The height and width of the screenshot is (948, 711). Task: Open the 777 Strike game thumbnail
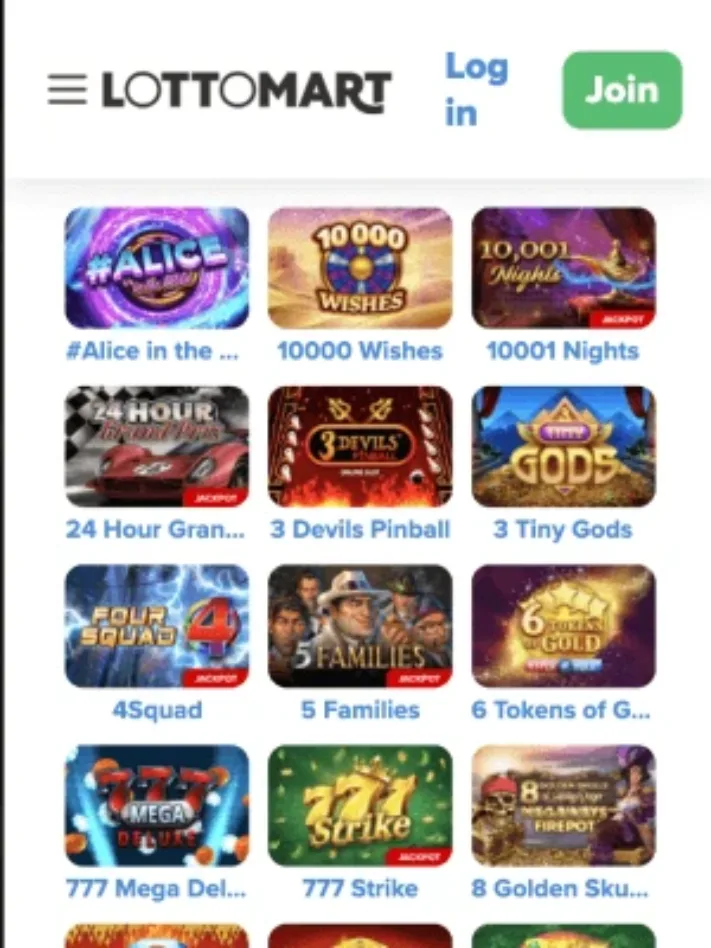pos(360,805)
